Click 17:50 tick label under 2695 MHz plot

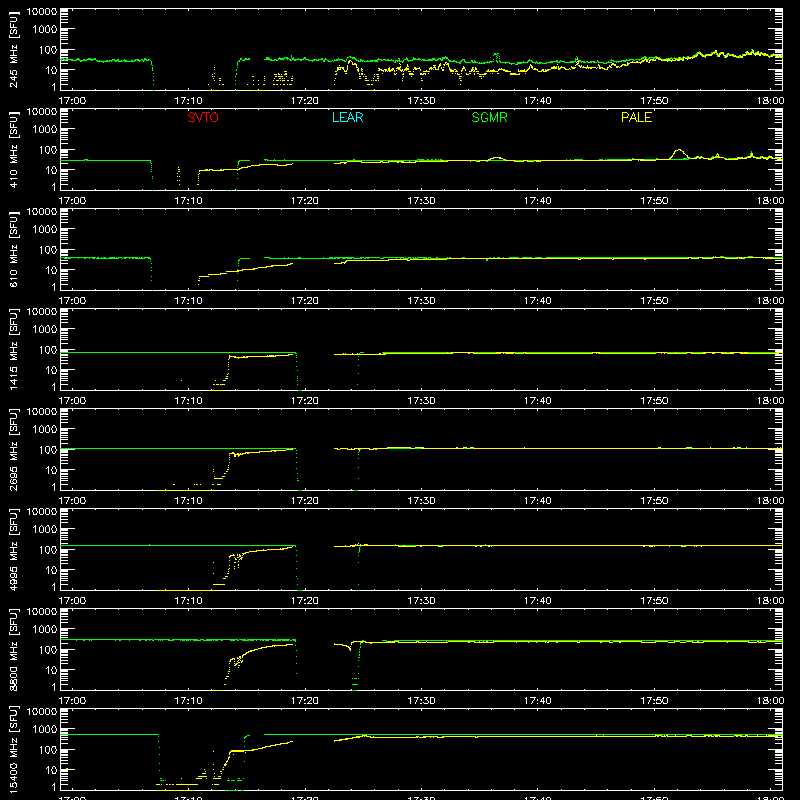[654, 501]
